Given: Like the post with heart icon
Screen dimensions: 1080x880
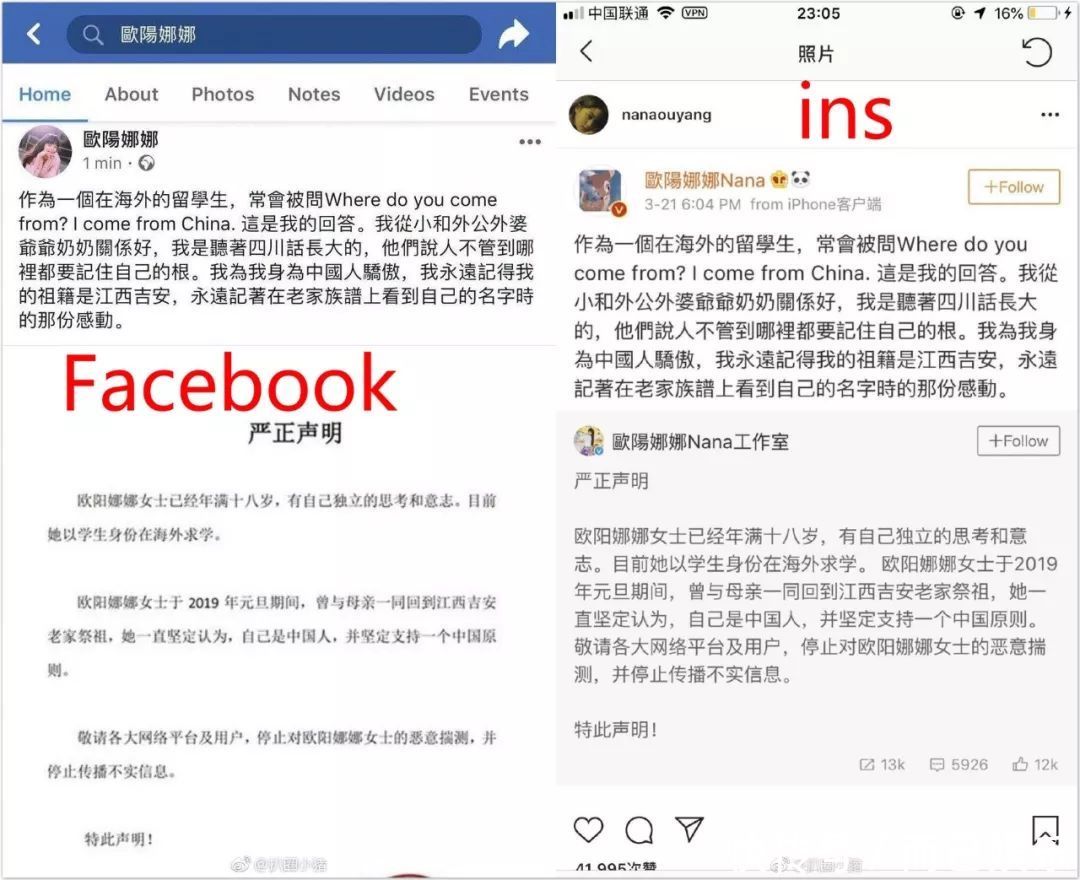Looking at the screenshot, I should pyautogui.click(x=588, y=830).
